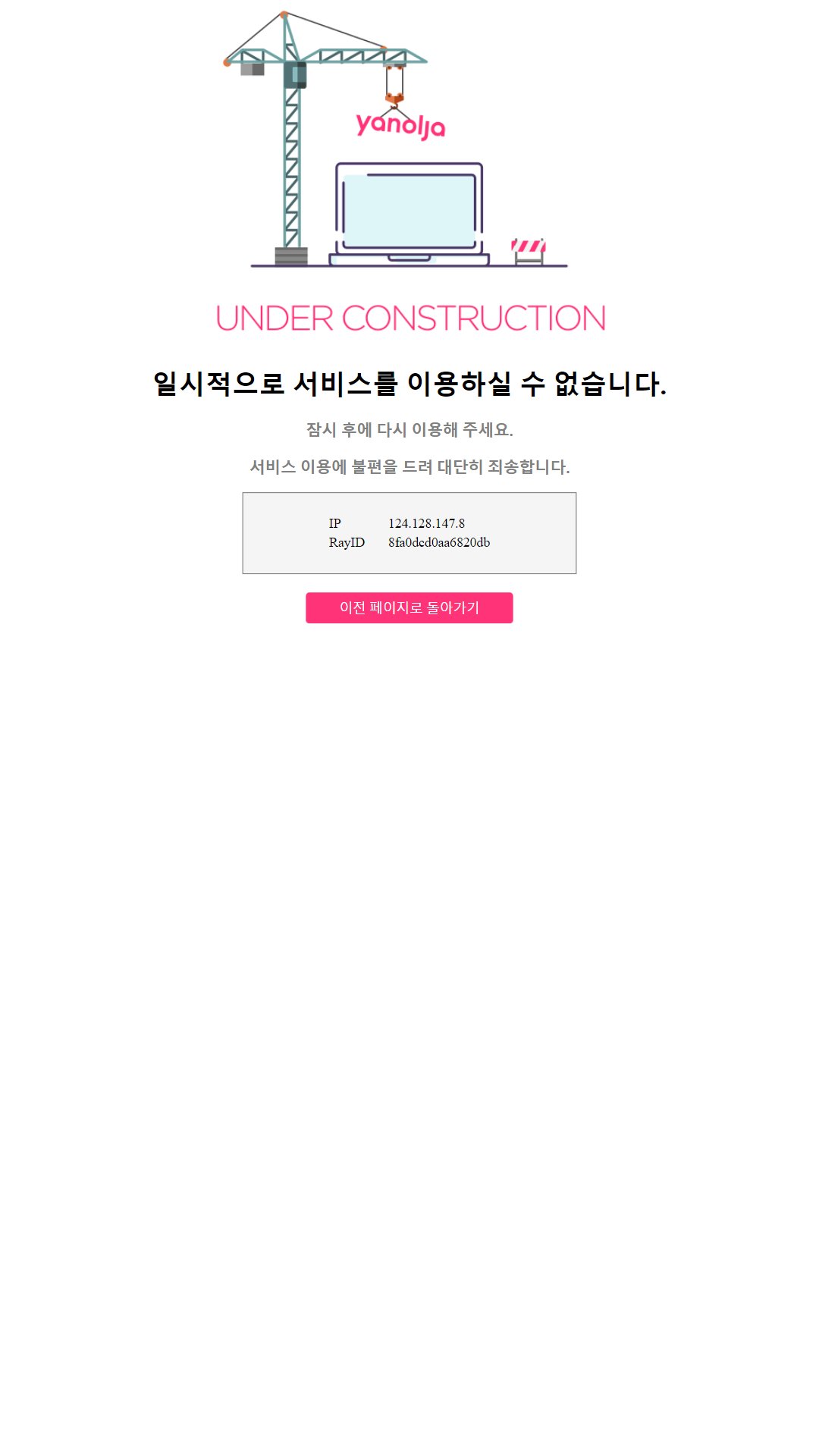Click the crane operator cabin
This screenshot has width=819, height=1456.
(x=295, y=75)
